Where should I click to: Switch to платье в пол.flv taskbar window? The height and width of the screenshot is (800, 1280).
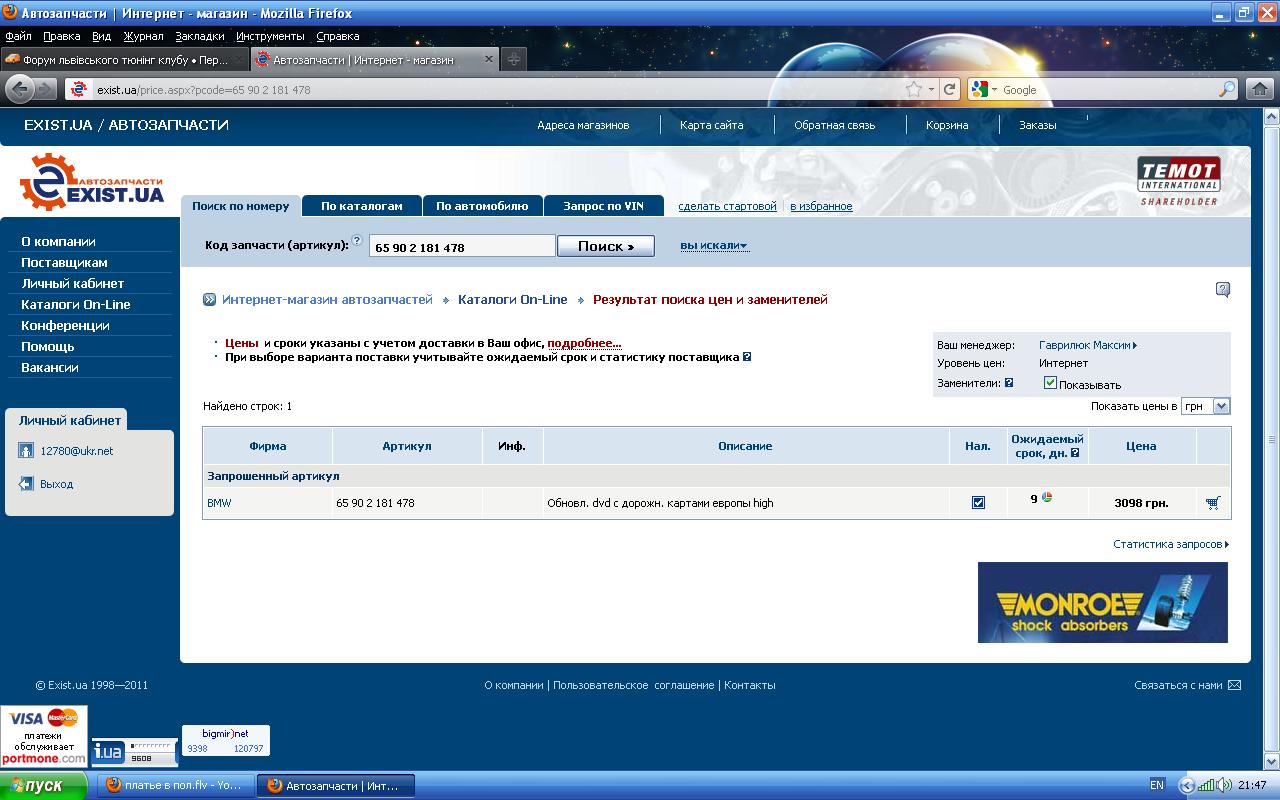point(175,785)
